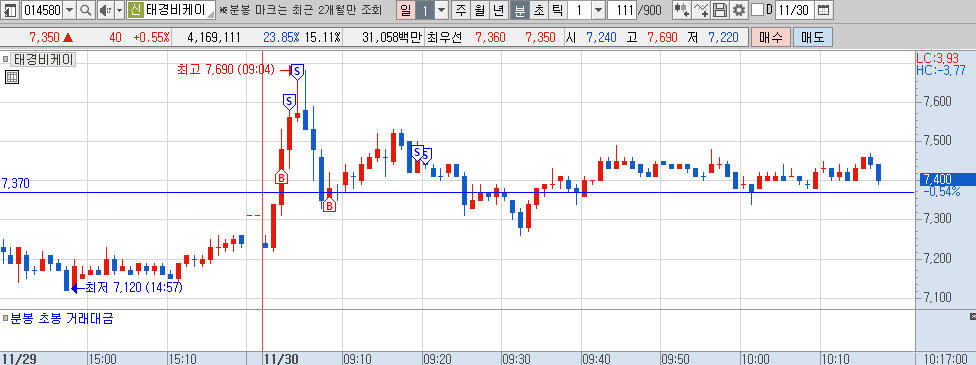This screenshot has height=365, width=976.
Task: Switch to the 틱 tick chart tab
Action: (x=557, y=10)
